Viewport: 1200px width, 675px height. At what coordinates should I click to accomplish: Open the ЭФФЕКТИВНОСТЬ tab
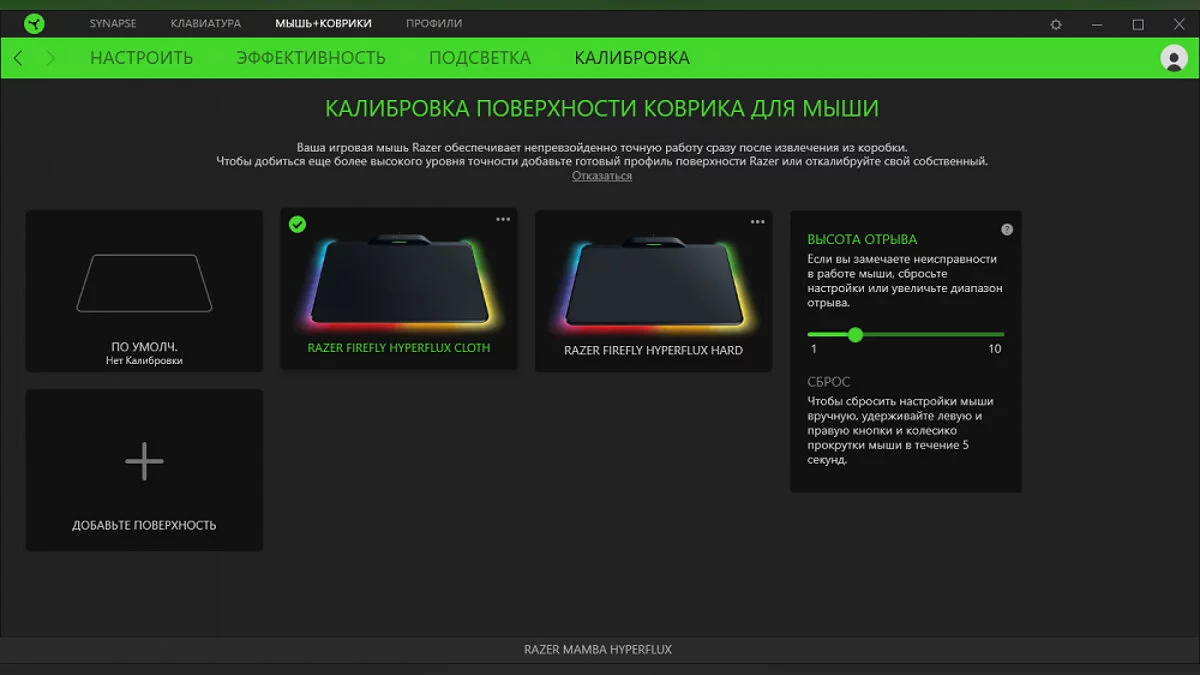311,58
